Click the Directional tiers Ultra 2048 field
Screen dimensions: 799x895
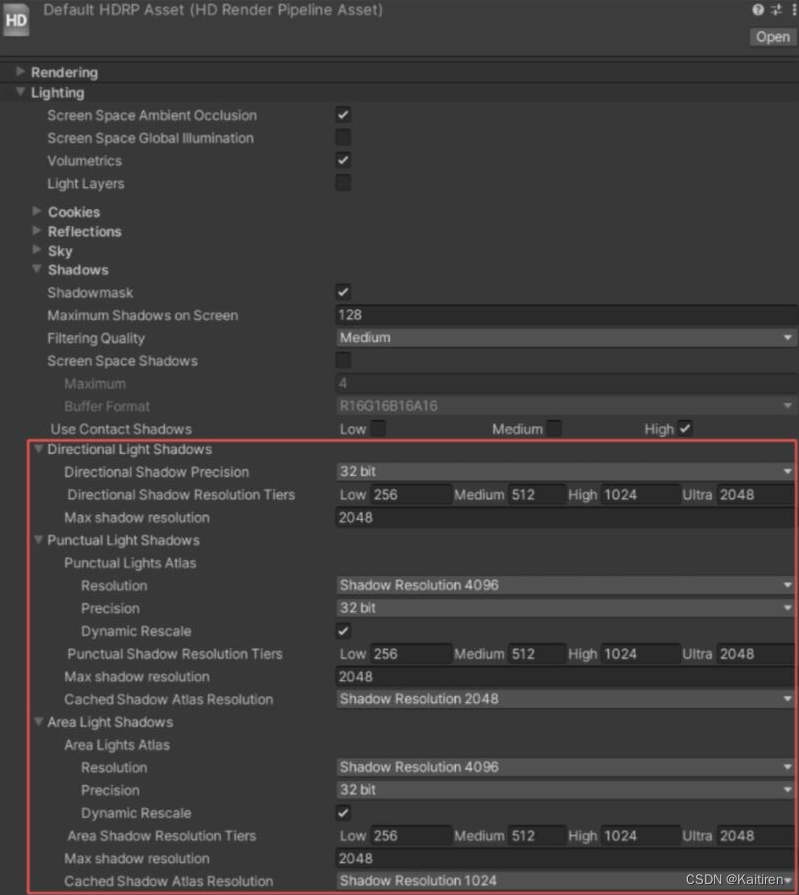(x=756, y=494)
